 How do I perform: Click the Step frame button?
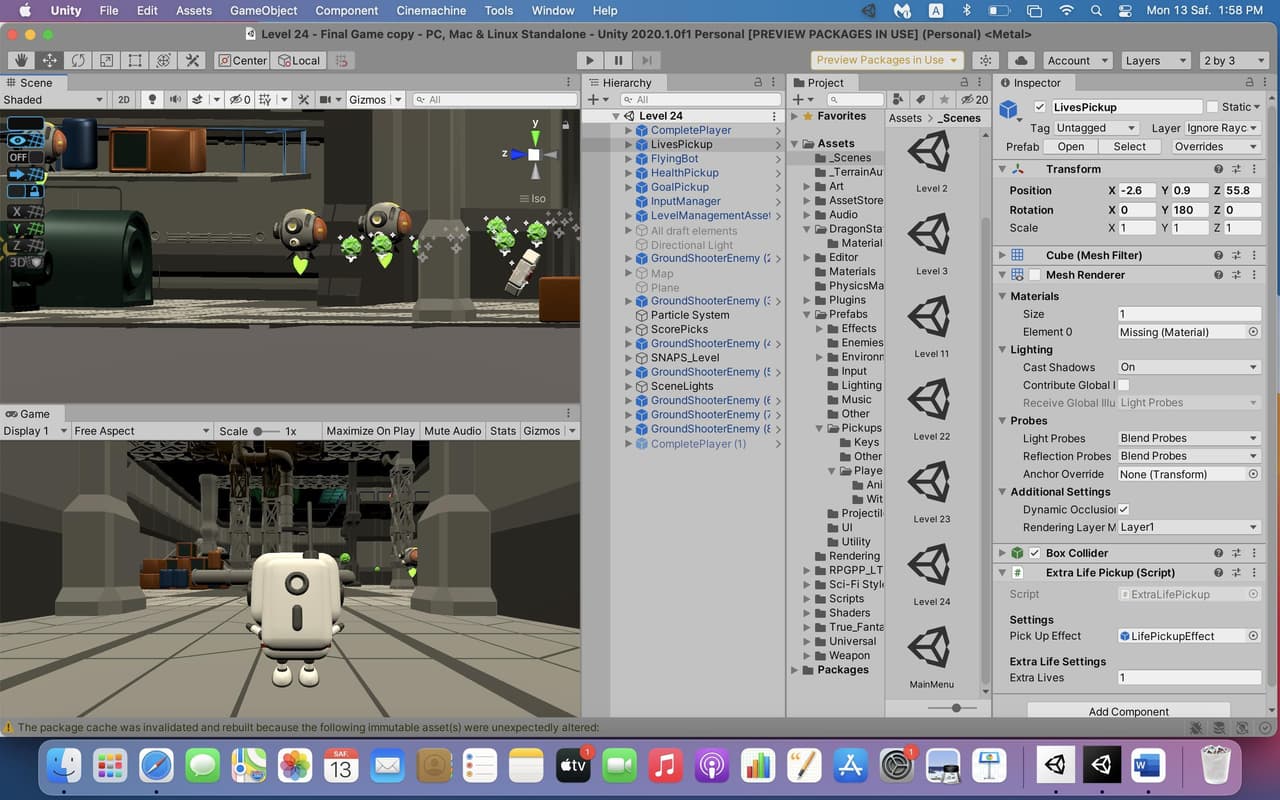point(648,60)
